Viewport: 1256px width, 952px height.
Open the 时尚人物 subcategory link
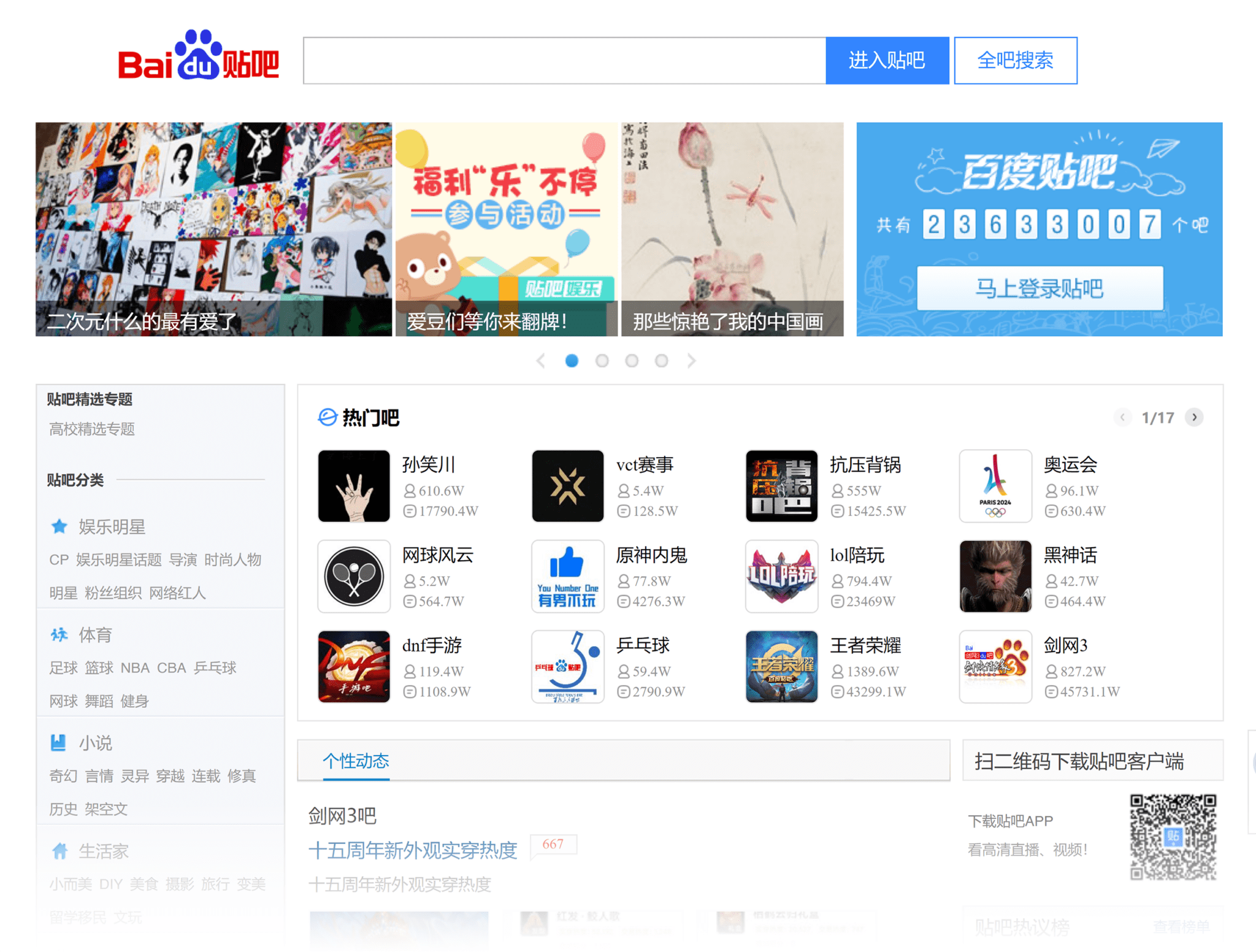pos(233,559)
